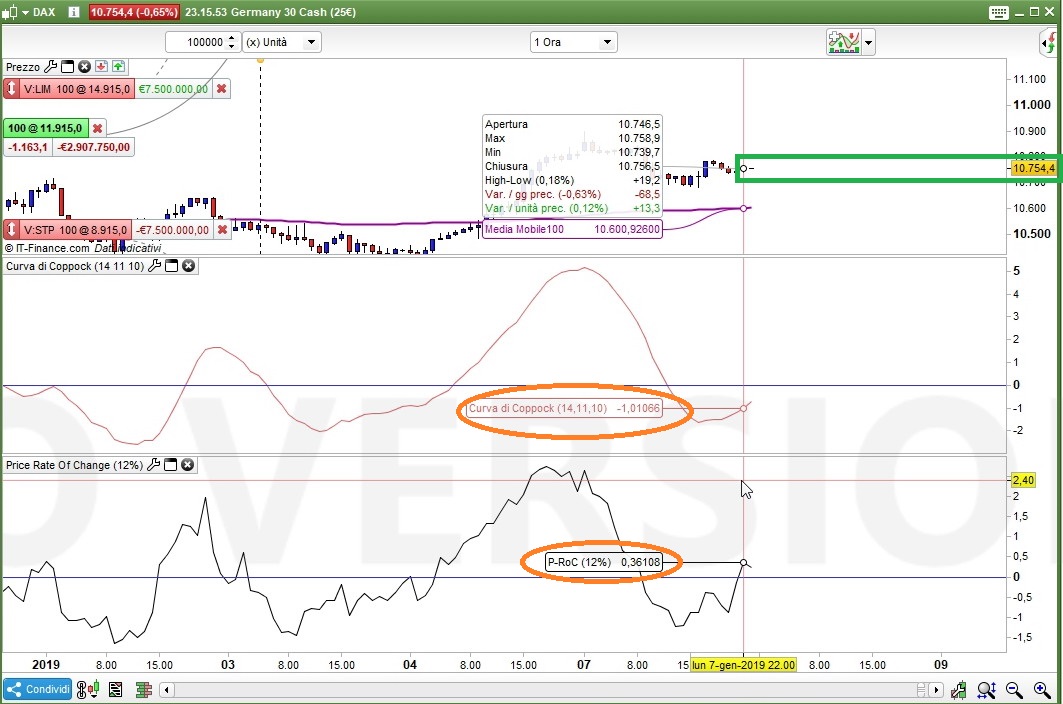Remove the Price Rate Of Change indicator panel
The height and width of the screenshot is (704, 1063).
click(x=187, y=465)
